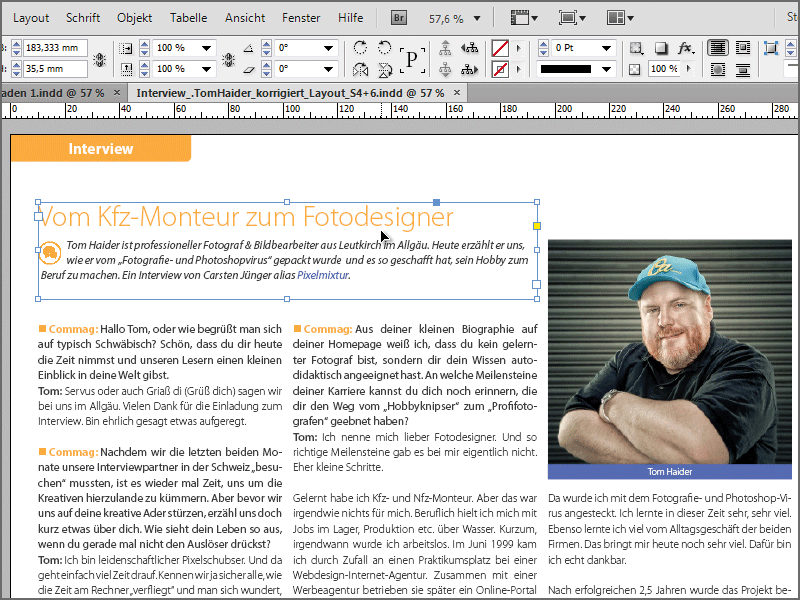Screen dimensions: 800x600
Task: Expand the fill color flyout arrow
Action: tap(519, 48)
